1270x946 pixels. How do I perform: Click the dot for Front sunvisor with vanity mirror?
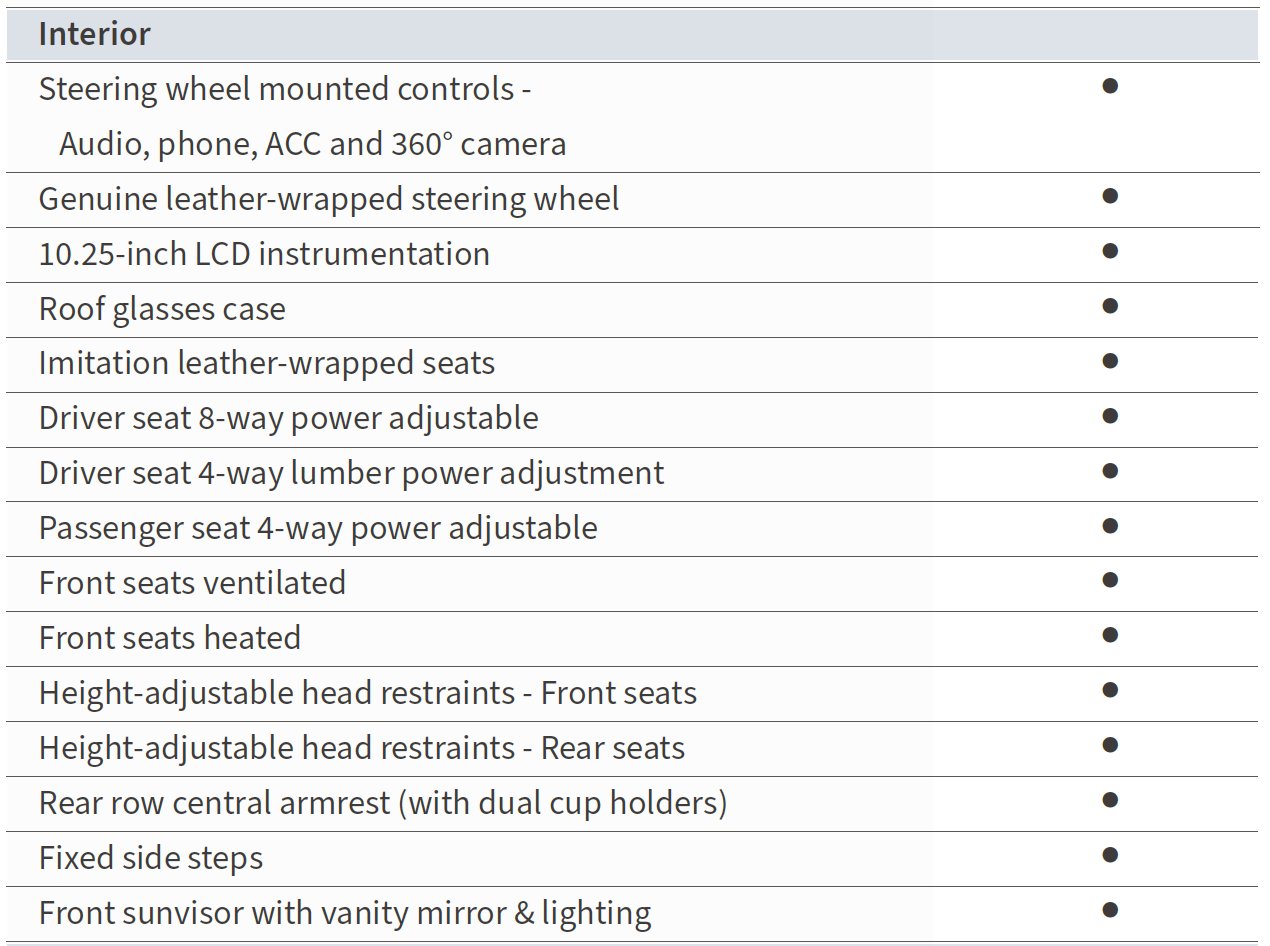click(x=1109, y=910)
